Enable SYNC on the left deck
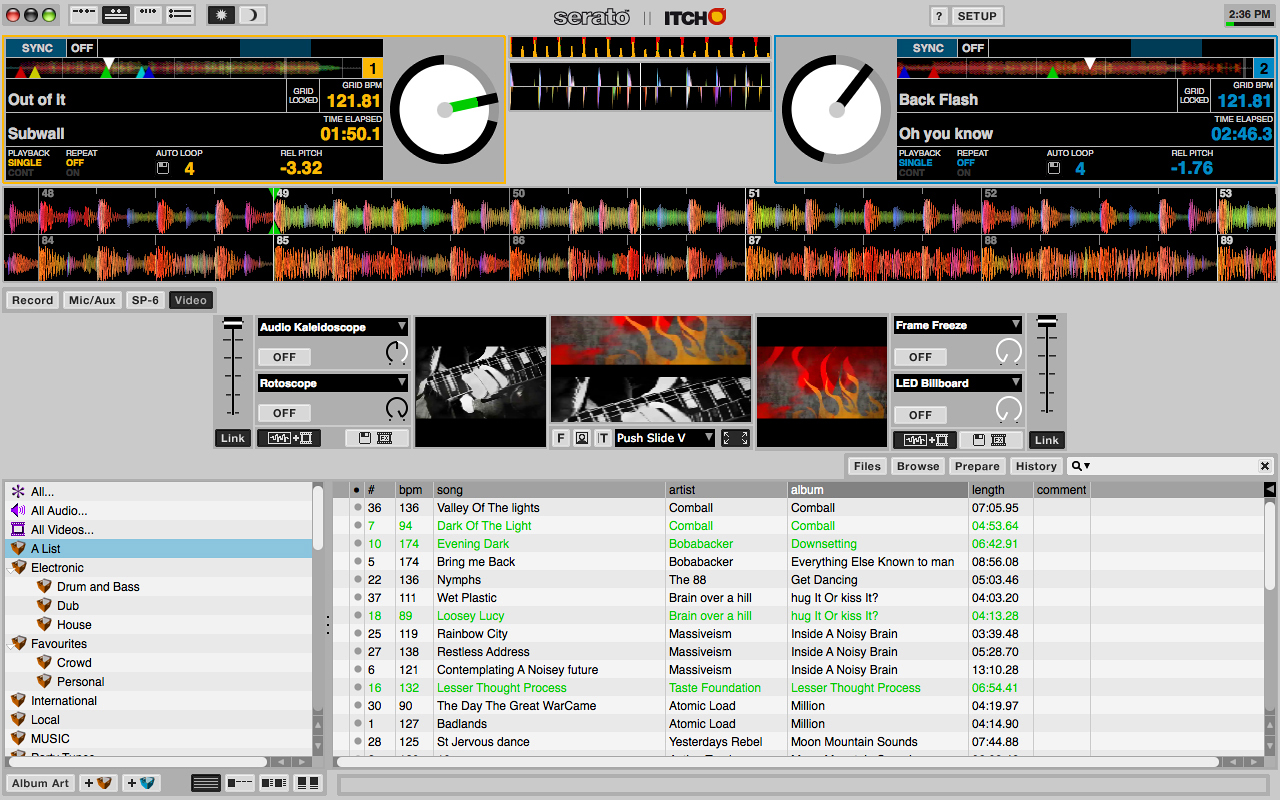The height and width of the screenshot is (800, 1280). 37,48
